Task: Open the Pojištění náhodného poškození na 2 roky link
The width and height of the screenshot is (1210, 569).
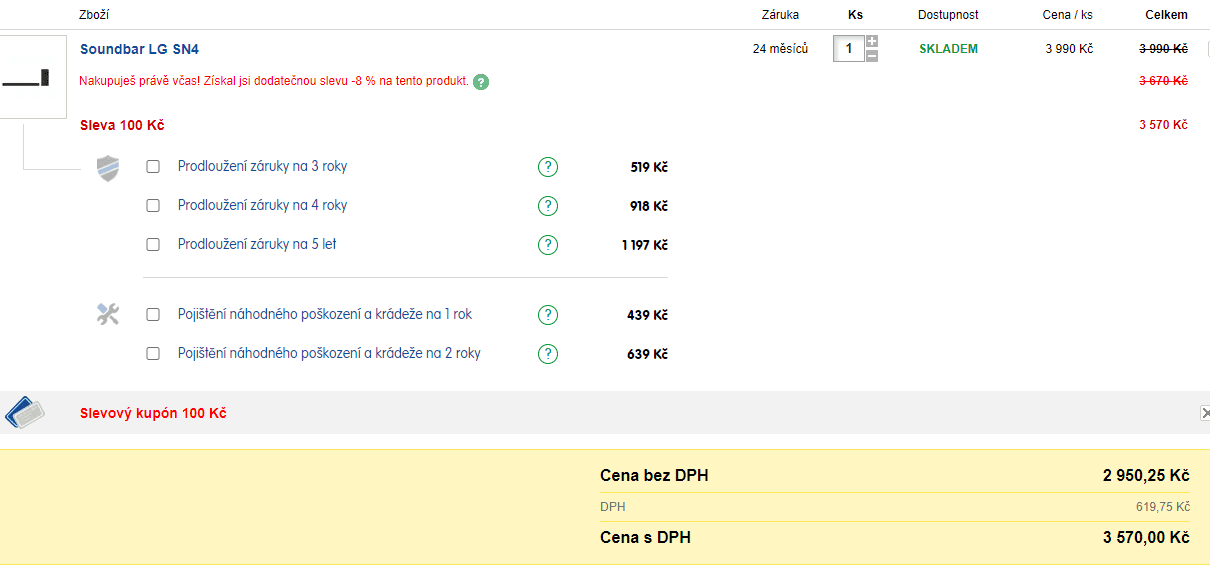Action: tap(329, 354)
